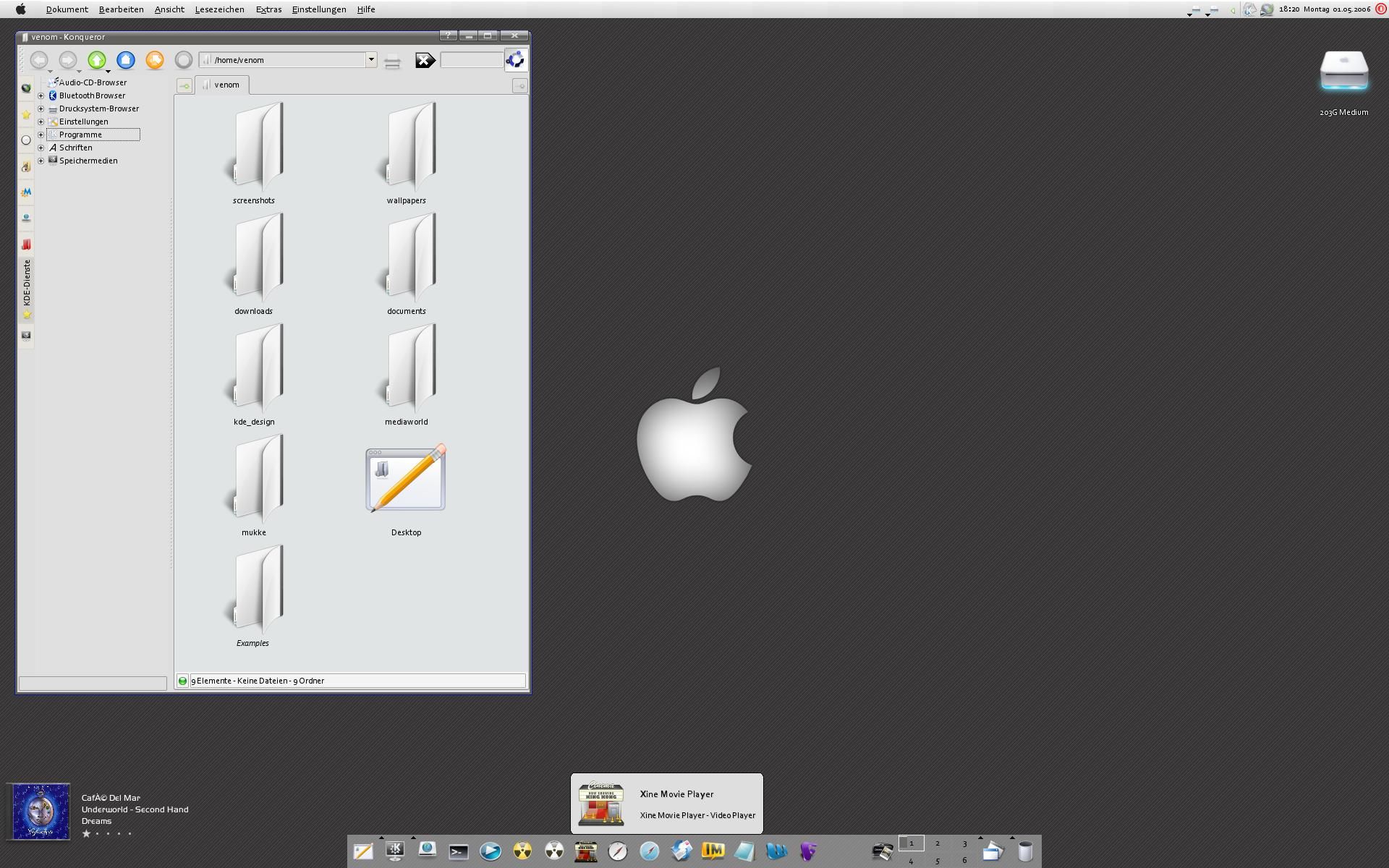Viewport: 1389px width, 868px height.
Task: Open the Desktop folder icon
Action: (406, 490)
